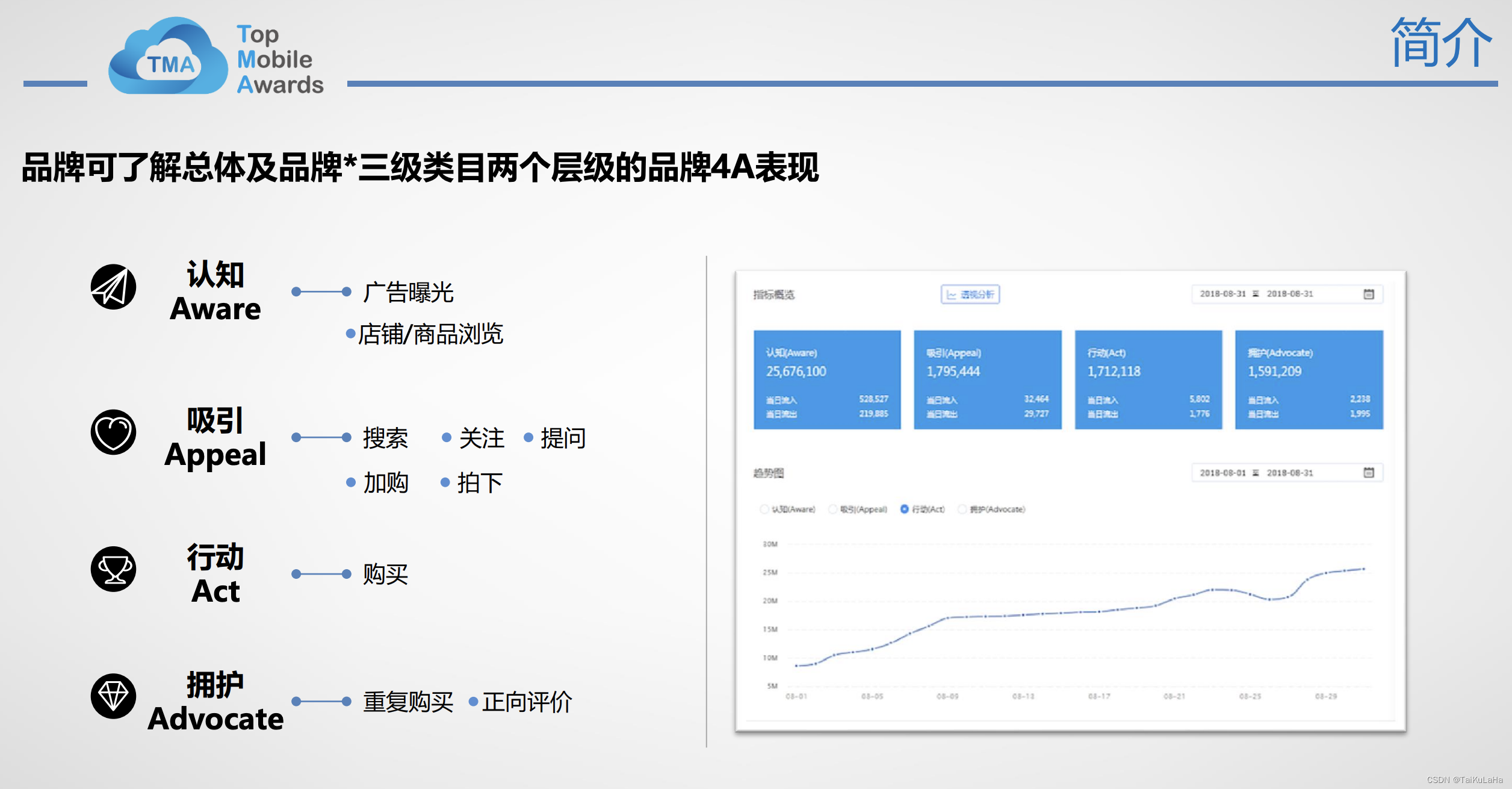Viewport: 1512px width, 789px height.
Task: Click the 吸引 Appeal heading
Action: pyautogui.click(x=215, y=437)
